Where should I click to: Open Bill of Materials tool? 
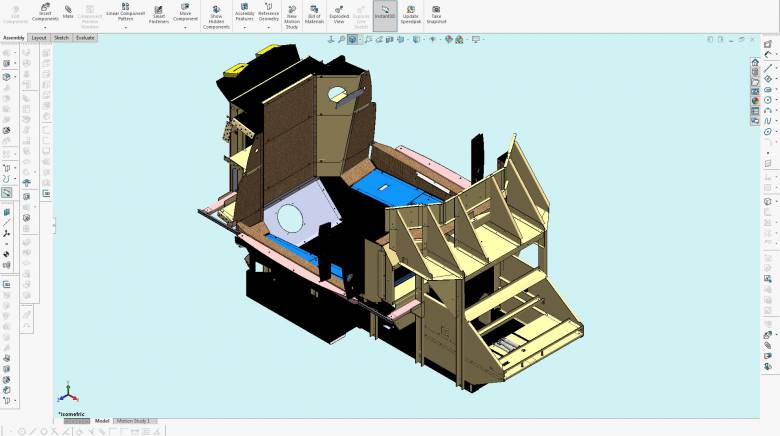point(314,12)
